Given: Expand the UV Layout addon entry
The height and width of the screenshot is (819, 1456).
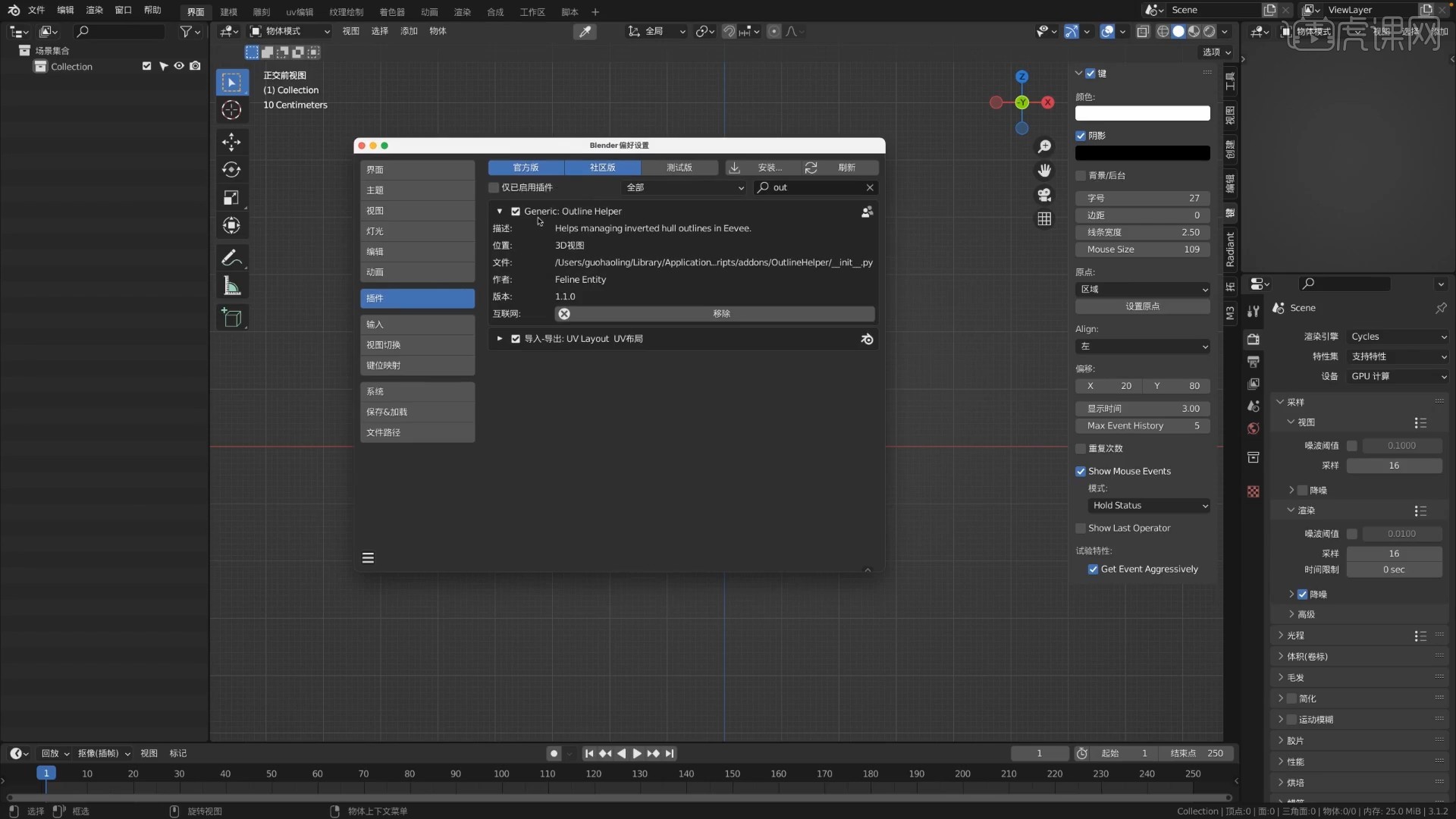Looking at the screenshot, I should tap(499, 339).
